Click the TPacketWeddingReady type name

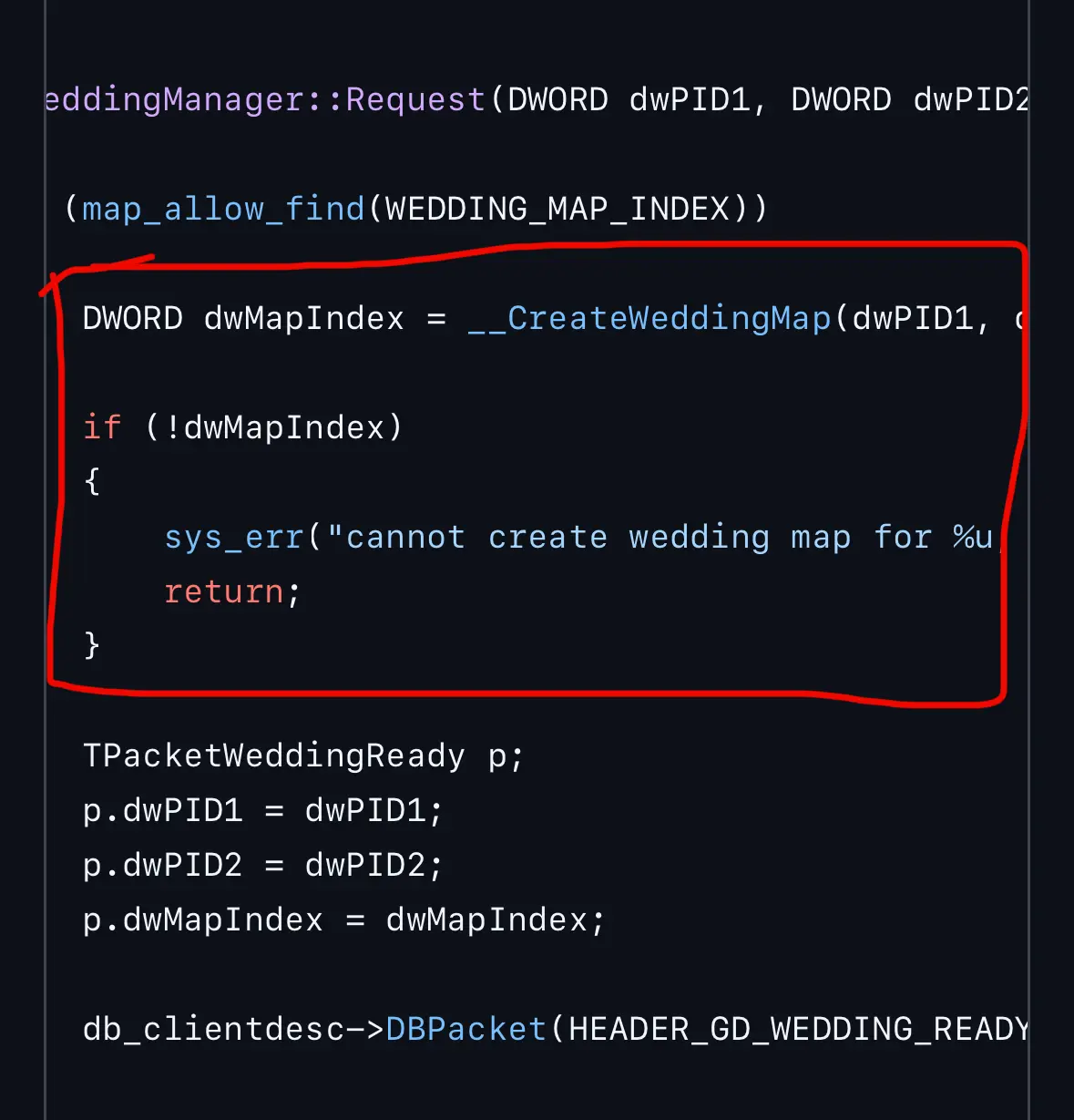tap(273, 755)
